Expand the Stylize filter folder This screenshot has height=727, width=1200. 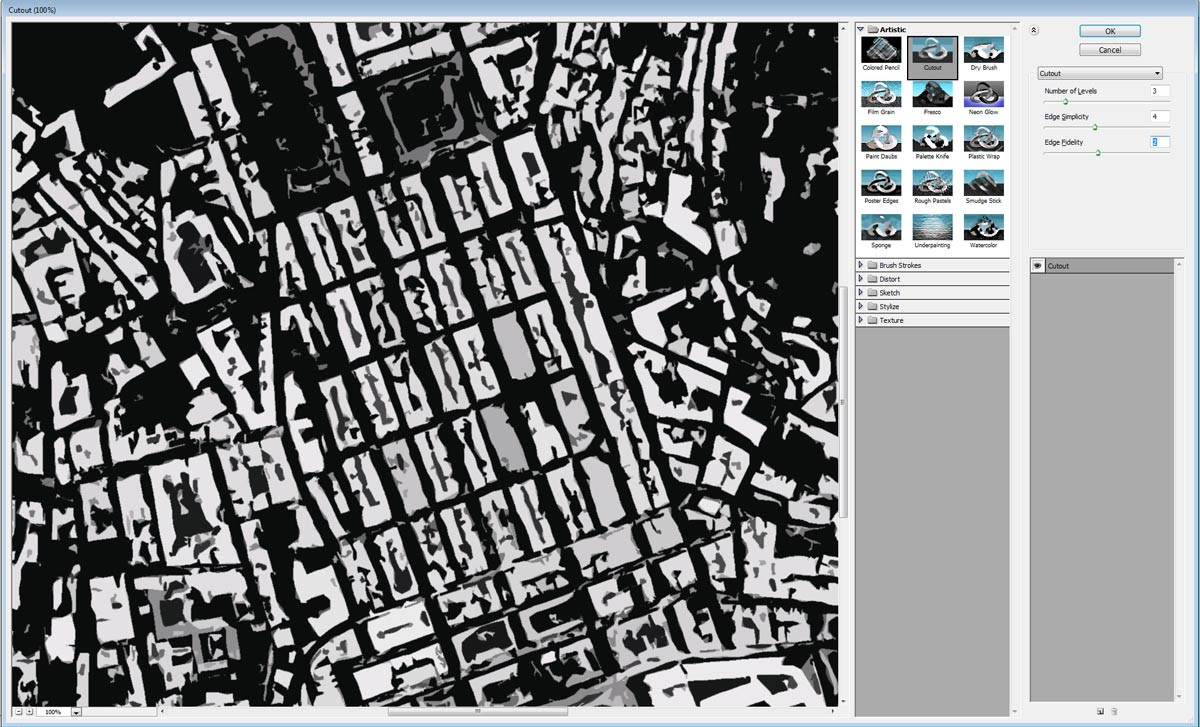(x=861, y=306)
